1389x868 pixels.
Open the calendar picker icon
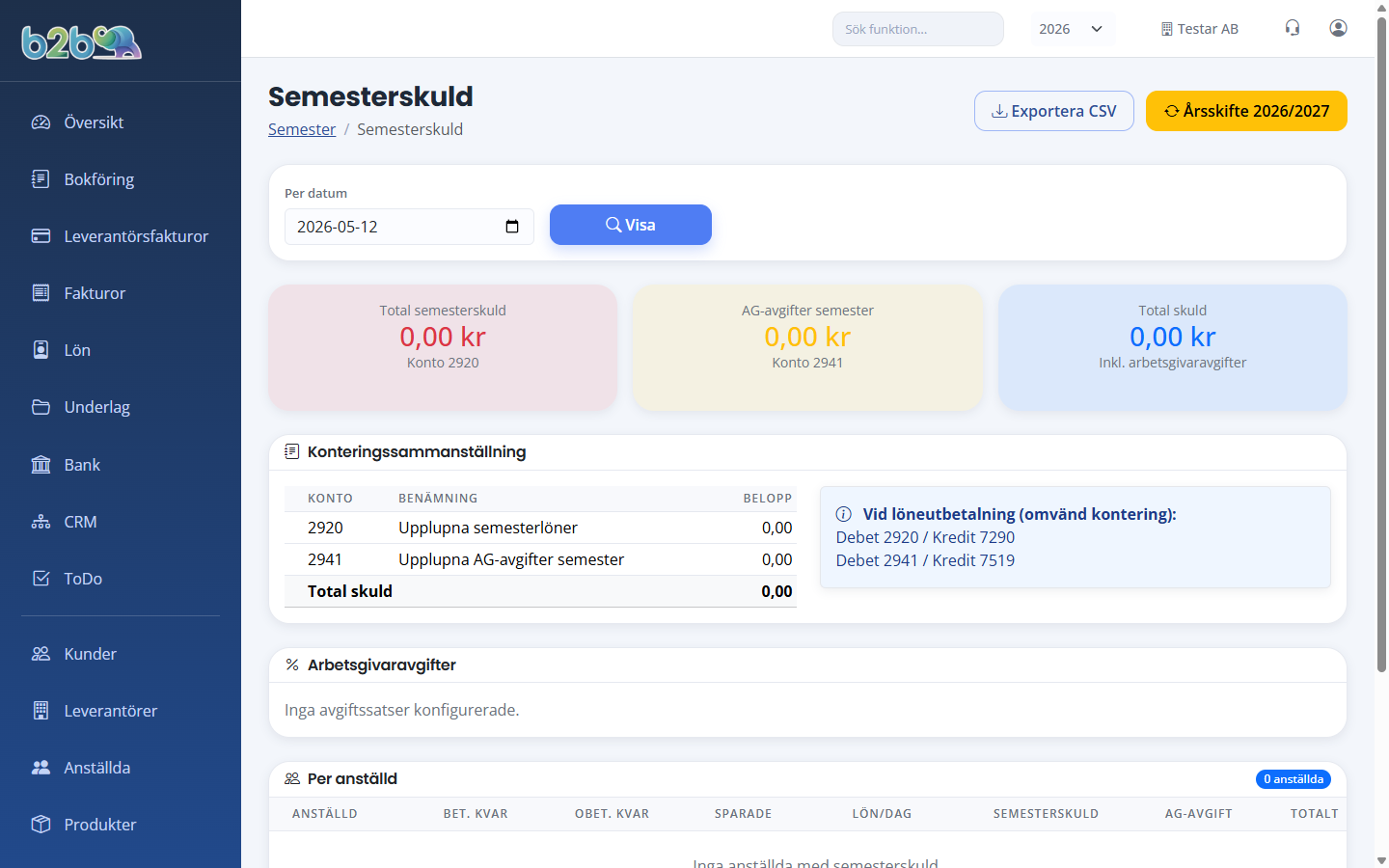(x=512, y=227)
